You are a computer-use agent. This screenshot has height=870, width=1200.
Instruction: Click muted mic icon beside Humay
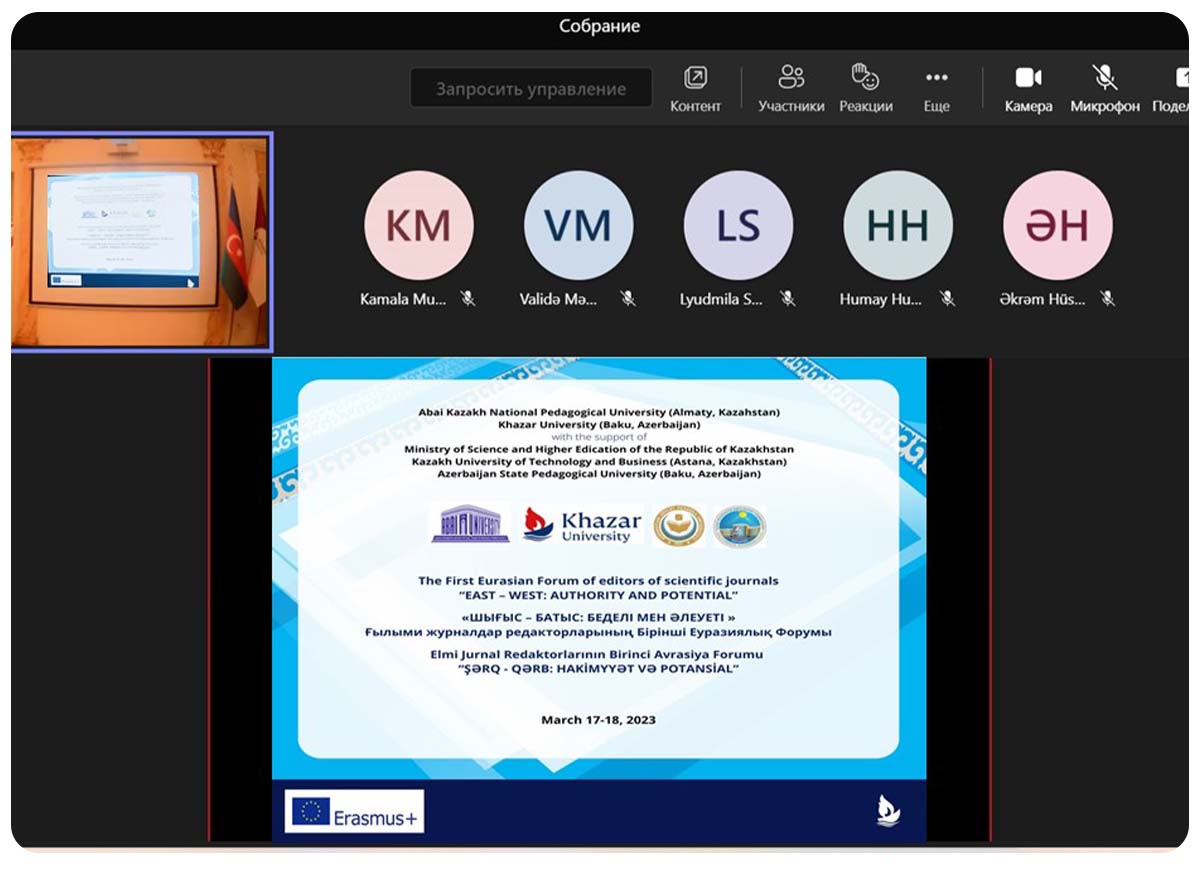[947, 298]
